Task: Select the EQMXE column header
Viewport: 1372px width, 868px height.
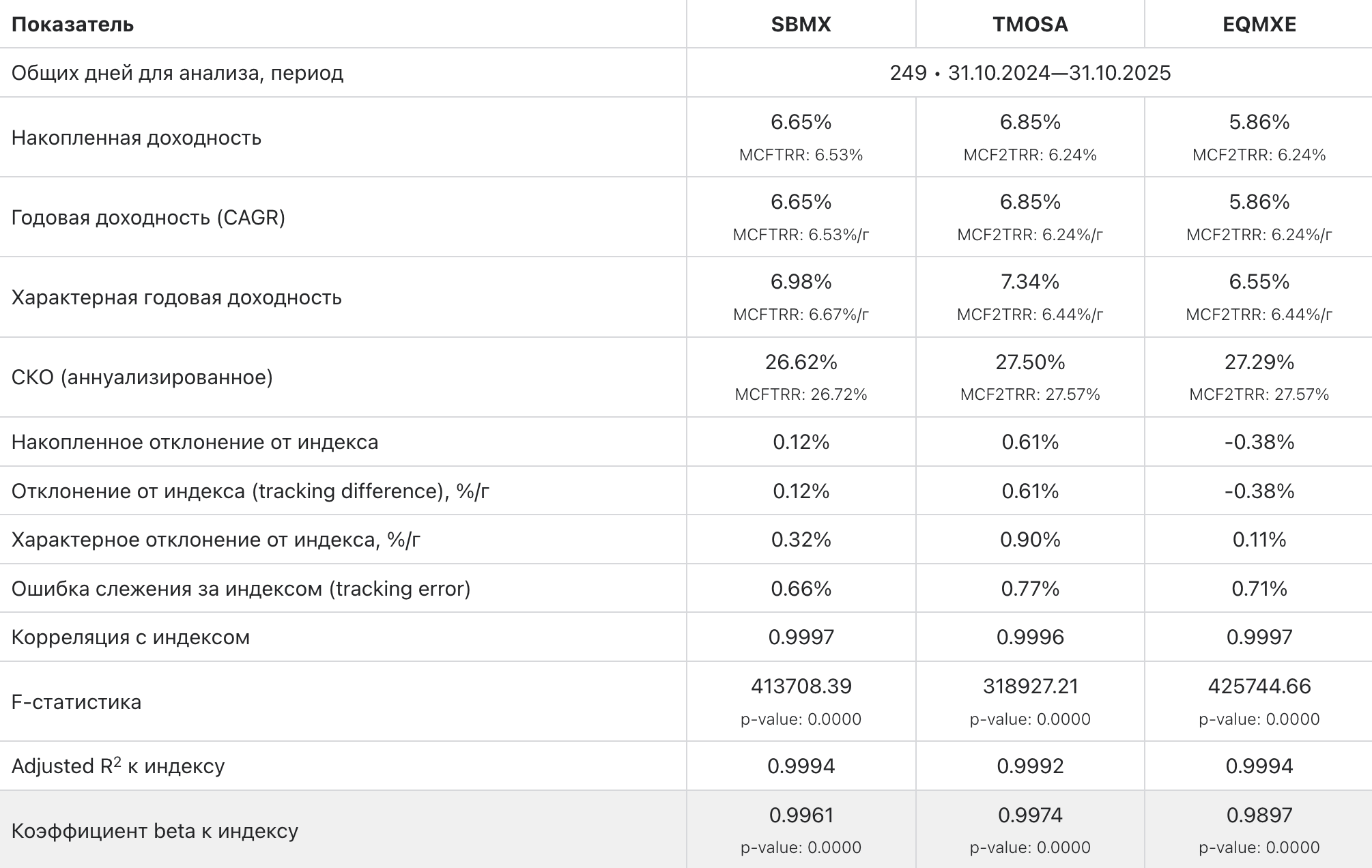Action: pos(1259,25)
